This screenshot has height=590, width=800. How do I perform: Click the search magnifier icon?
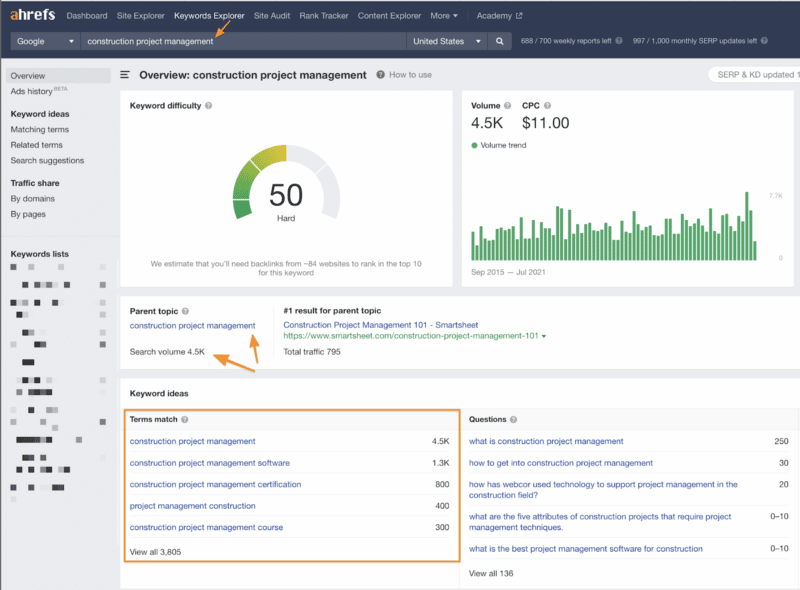(x=498, y=43)
